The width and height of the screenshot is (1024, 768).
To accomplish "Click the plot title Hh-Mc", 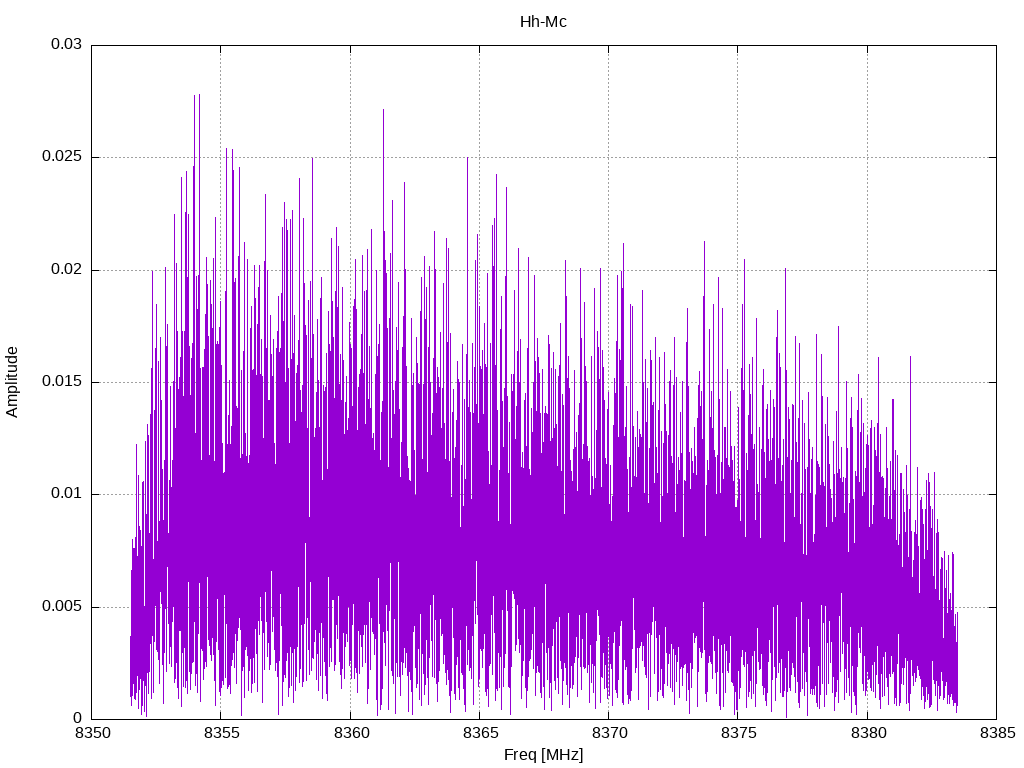I will coord(543,22).
